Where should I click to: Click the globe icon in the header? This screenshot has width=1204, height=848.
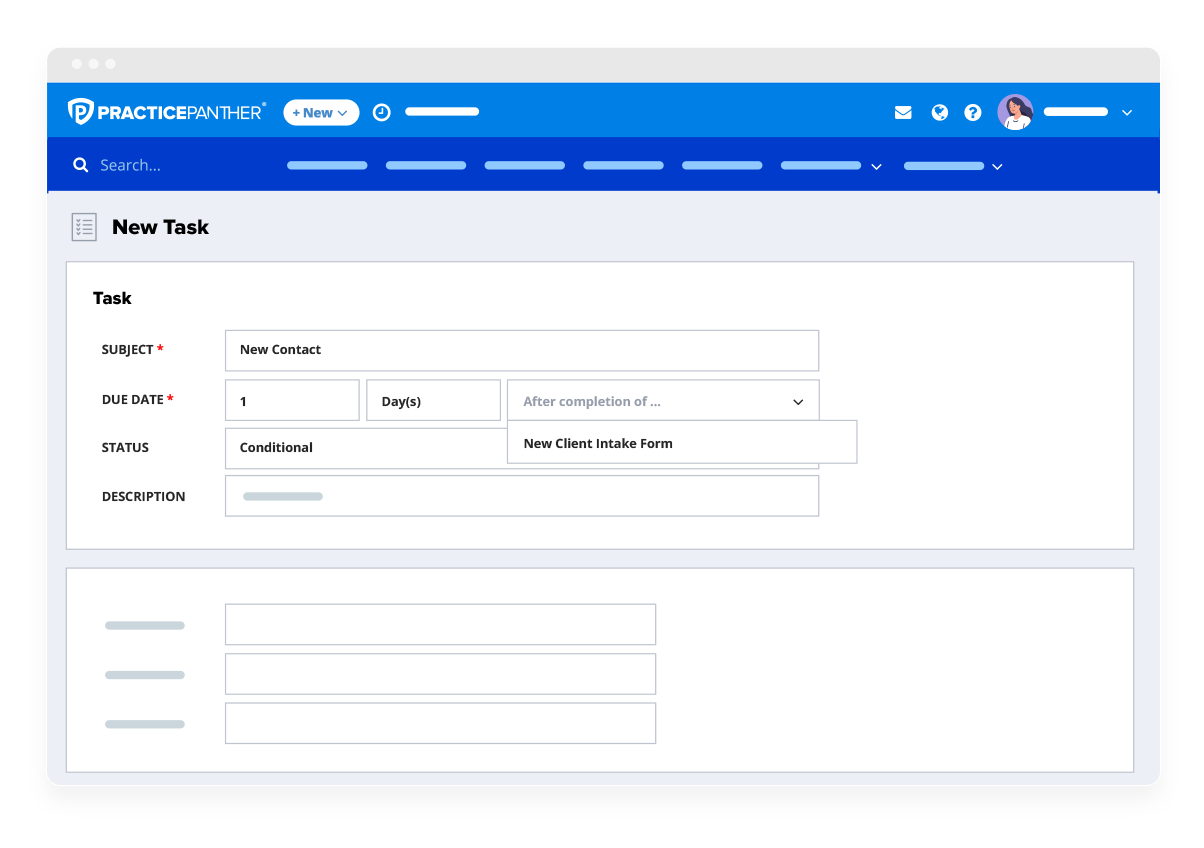(x=939, y=112)
